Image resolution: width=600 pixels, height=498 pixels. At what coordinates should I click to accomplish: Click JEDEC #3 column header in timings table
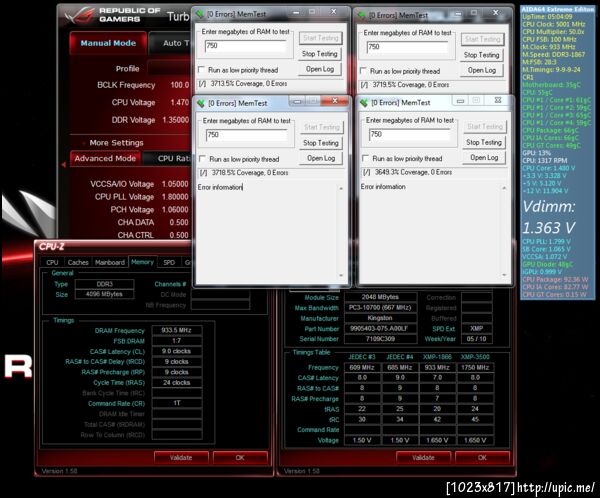pos(362,357)
